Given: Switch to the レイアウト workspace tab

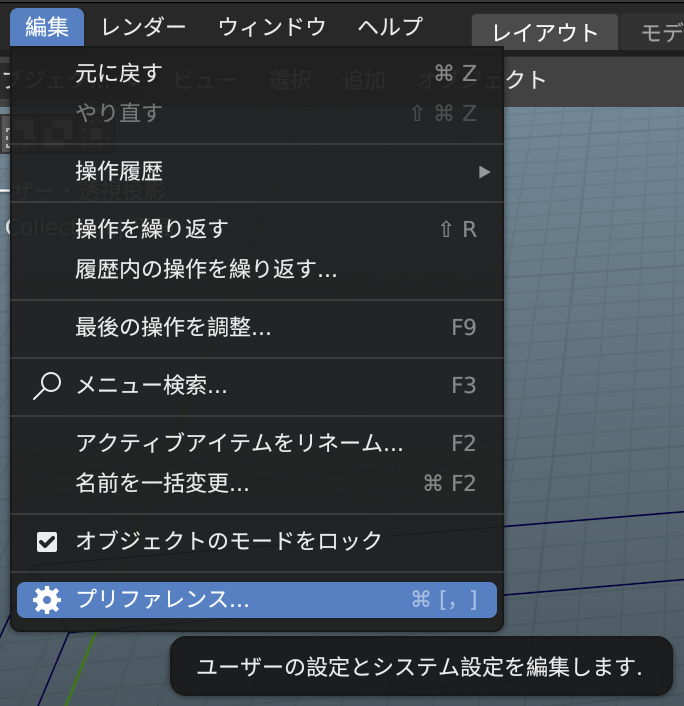Looking at the screenshot, I should tap(545, 32).
